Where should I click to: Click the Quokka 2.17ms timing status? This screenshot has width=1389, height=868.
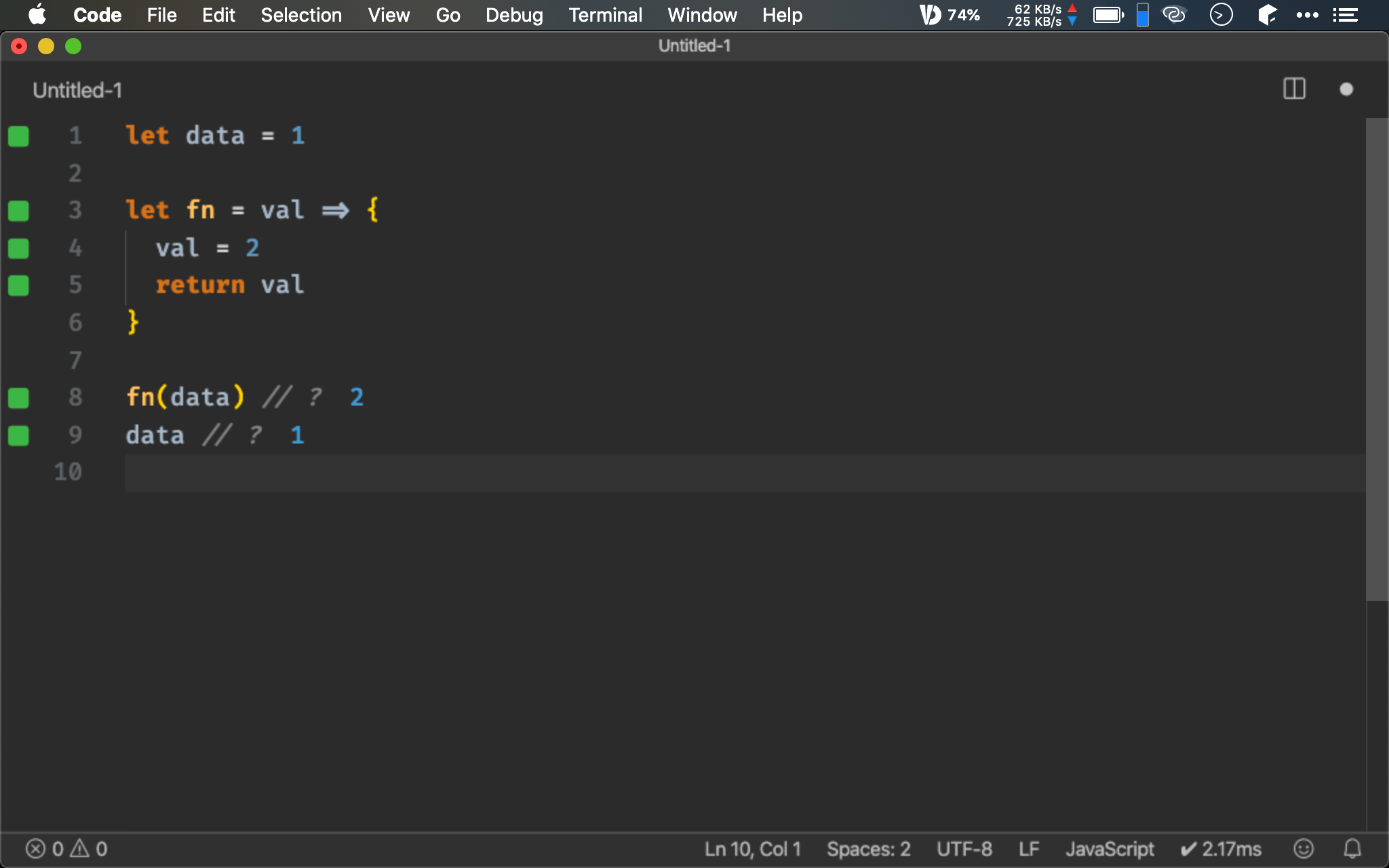click(1221, 848)
